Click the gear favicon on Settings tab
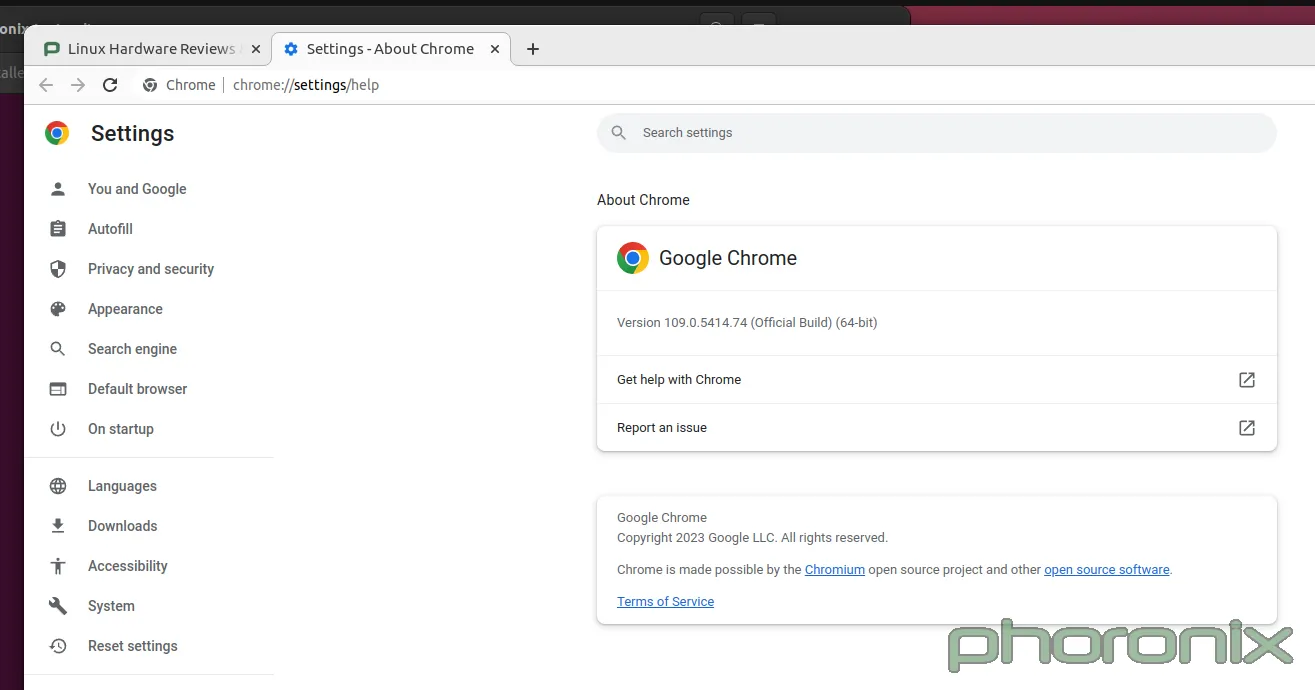Viewport: 1315px width, 690px height. click(x=291, y=49)
